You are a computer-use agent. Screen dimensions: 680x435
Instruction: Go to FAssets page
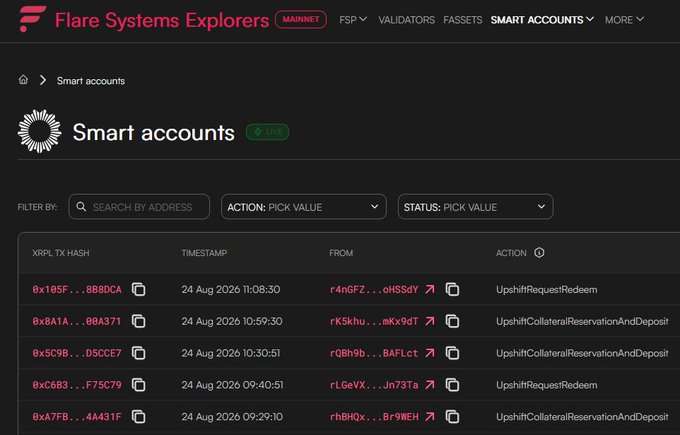[x=462, y=20]
